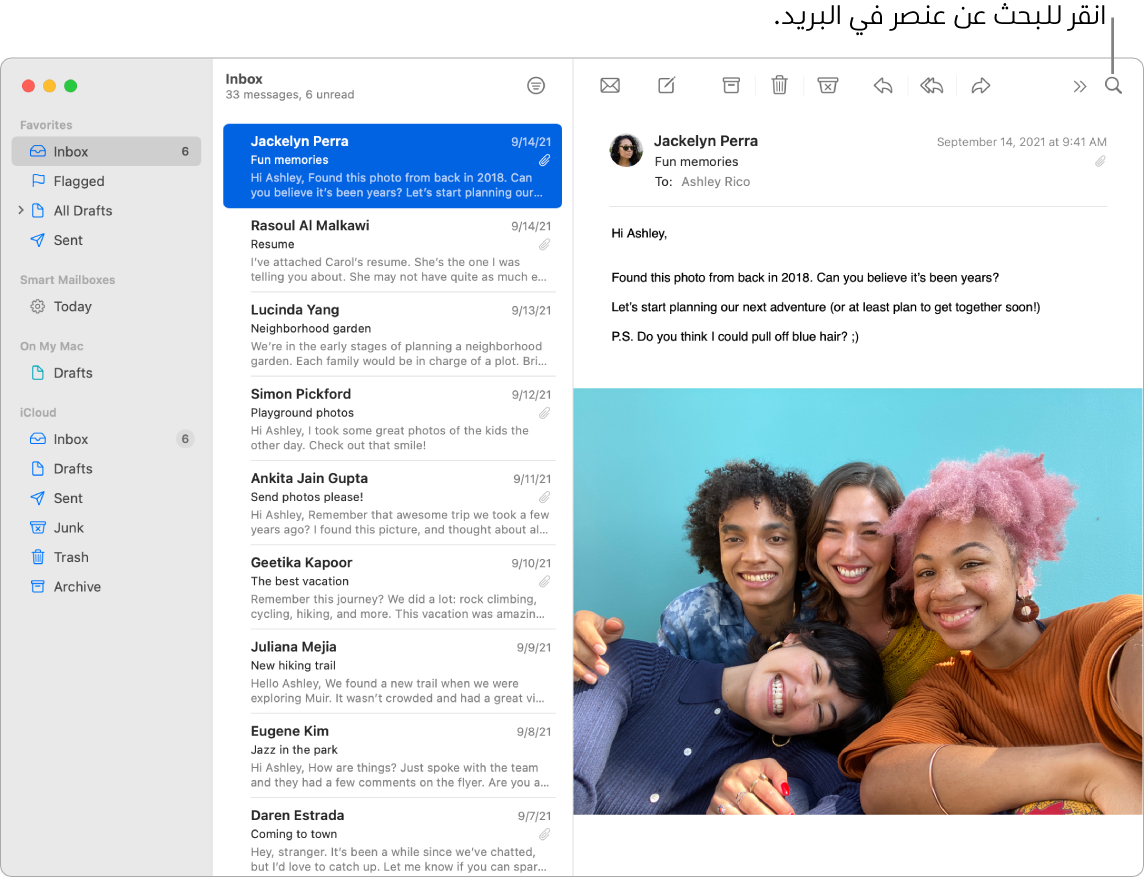
Task: Click paperclip on Simon Pickford message
Action: [544, 413]
